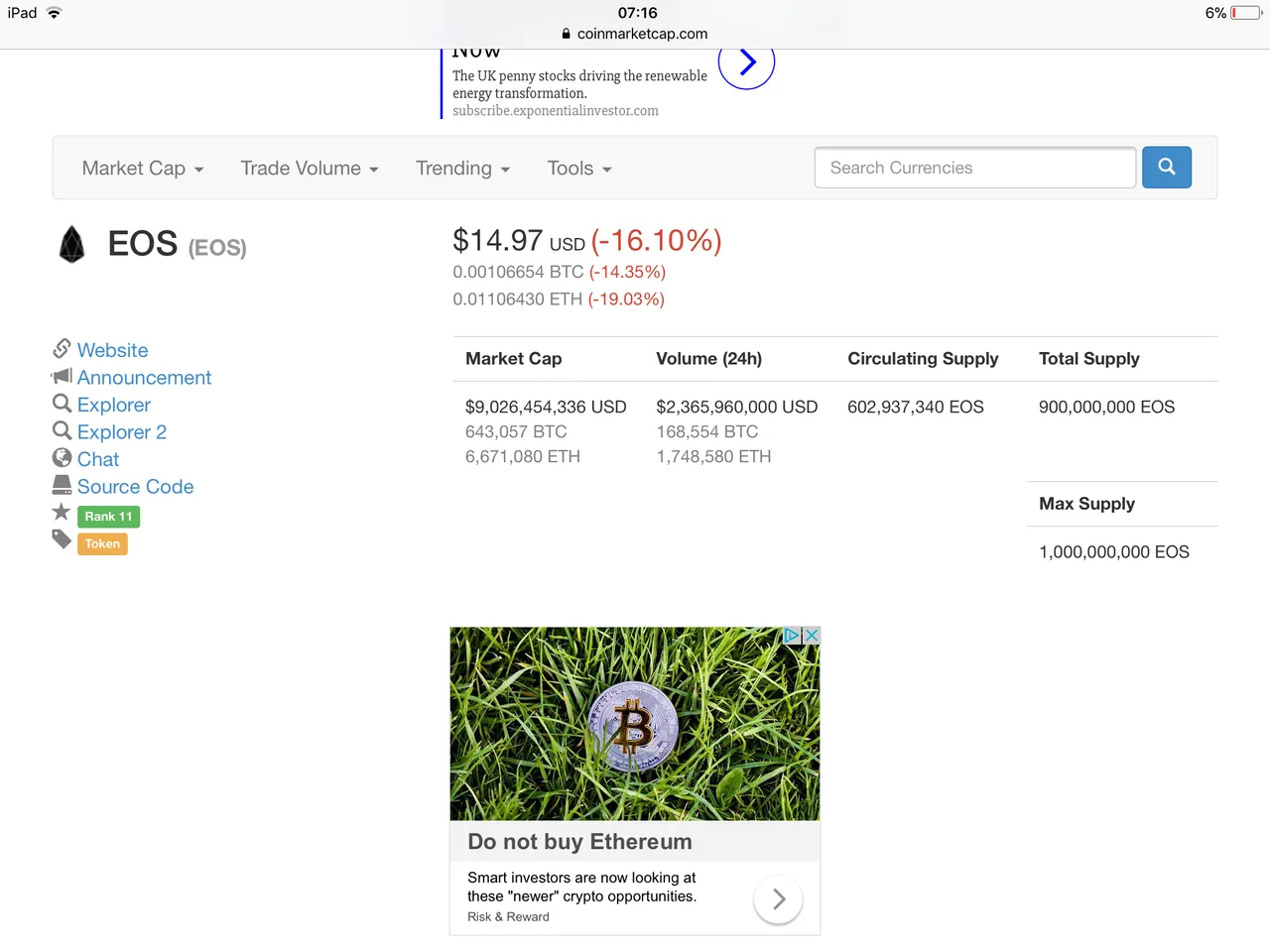This screenshot has height=952, width=1270.
Task: Click the 168,554 BTC volume value
Action: click(x=707, y=432)
